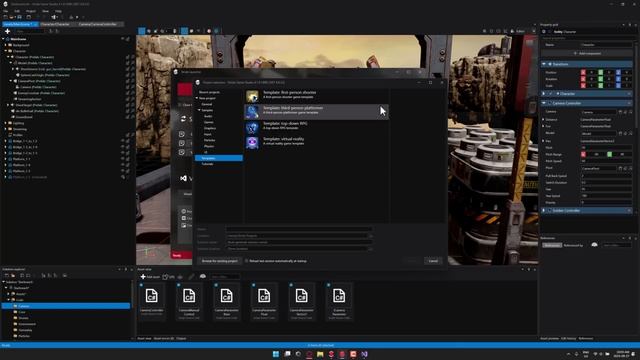
Task: Click red X label of Position row
Action: pyautogui.click(x=583, y=72)
